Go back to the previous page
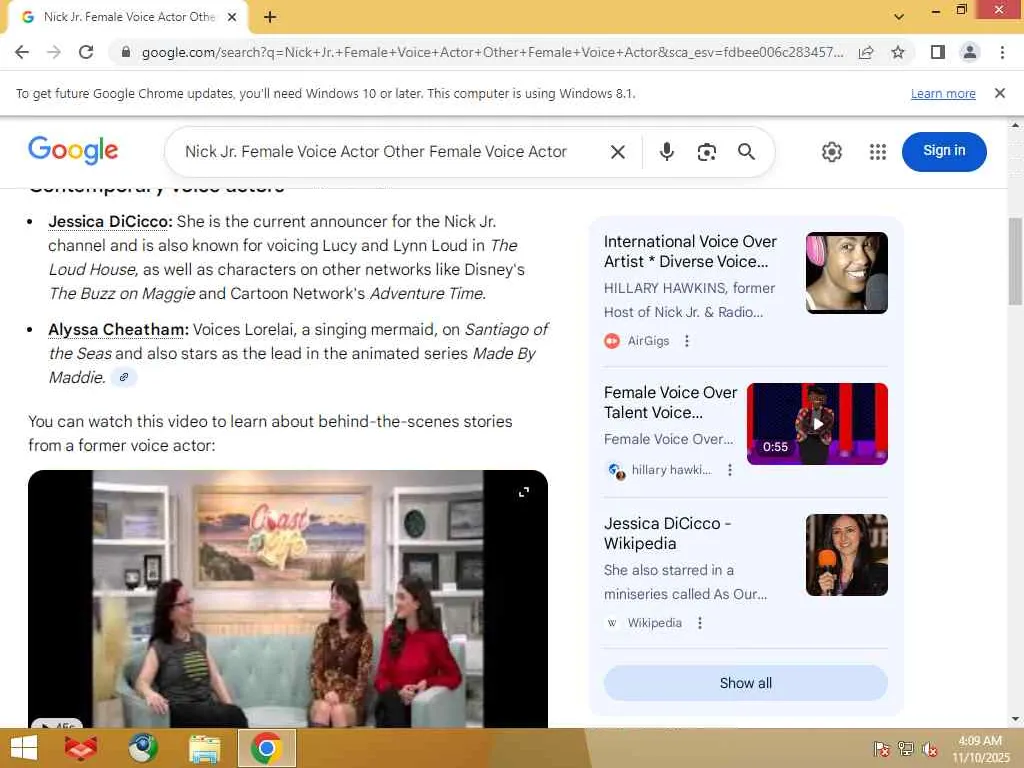Screen dimensions: 1024x768 pyautogui.click(x=22, y=52)
